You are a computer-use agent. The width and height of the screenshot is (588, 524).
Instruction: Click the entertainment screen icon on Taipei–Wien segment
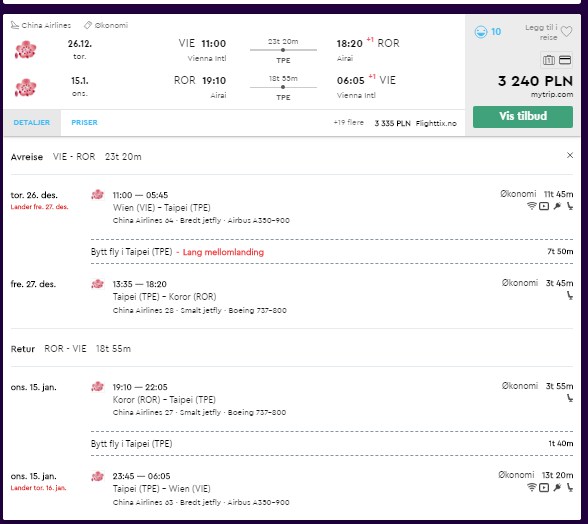(x=544, y=487)
